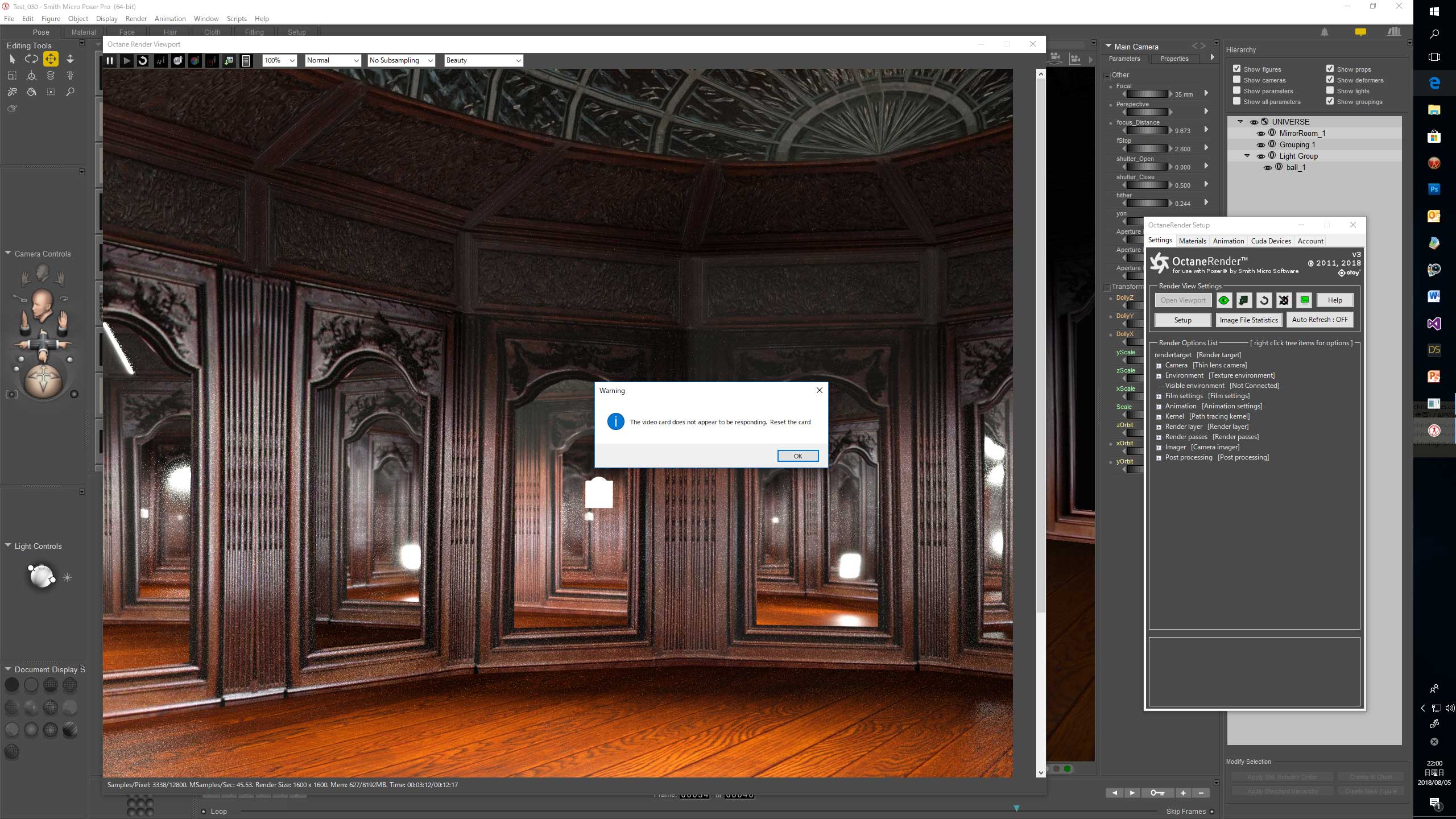Image resolution: width=1456 pixels, height=819 pixels.
Task: Pause the Octane render
Action: 110,61
